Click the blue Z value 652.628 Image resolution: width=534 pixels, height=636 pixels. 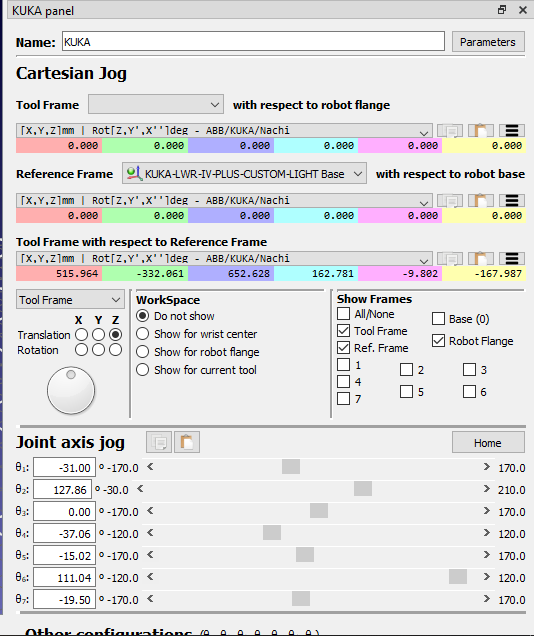pos(231,274)
